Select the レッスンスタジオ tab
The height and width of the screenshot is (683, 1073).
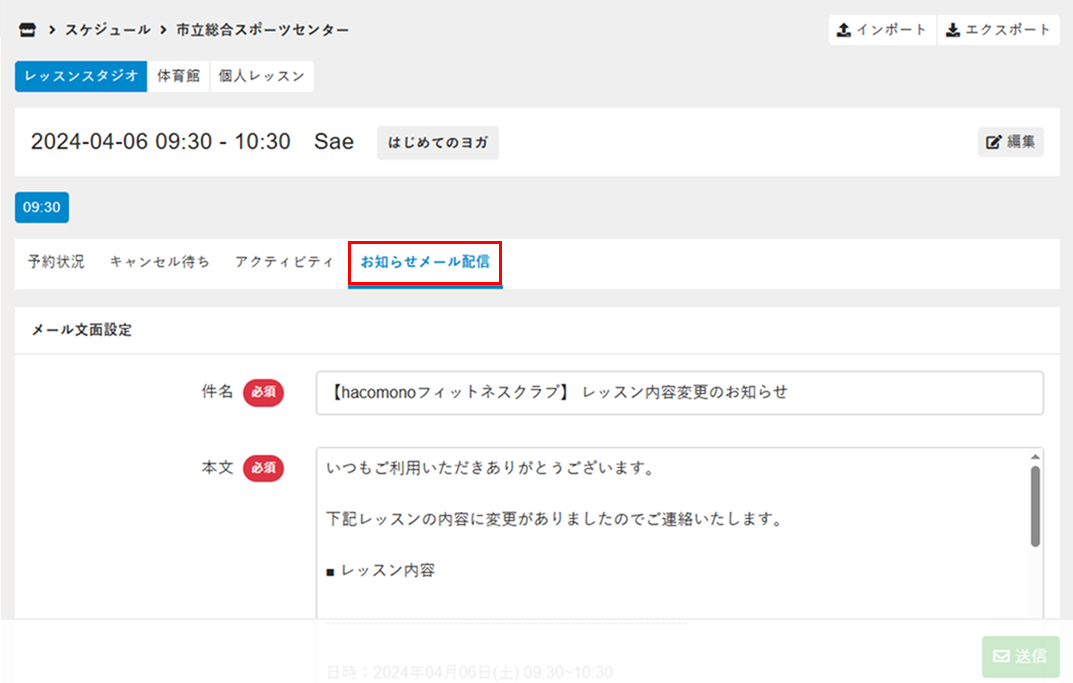coord(81,77)
